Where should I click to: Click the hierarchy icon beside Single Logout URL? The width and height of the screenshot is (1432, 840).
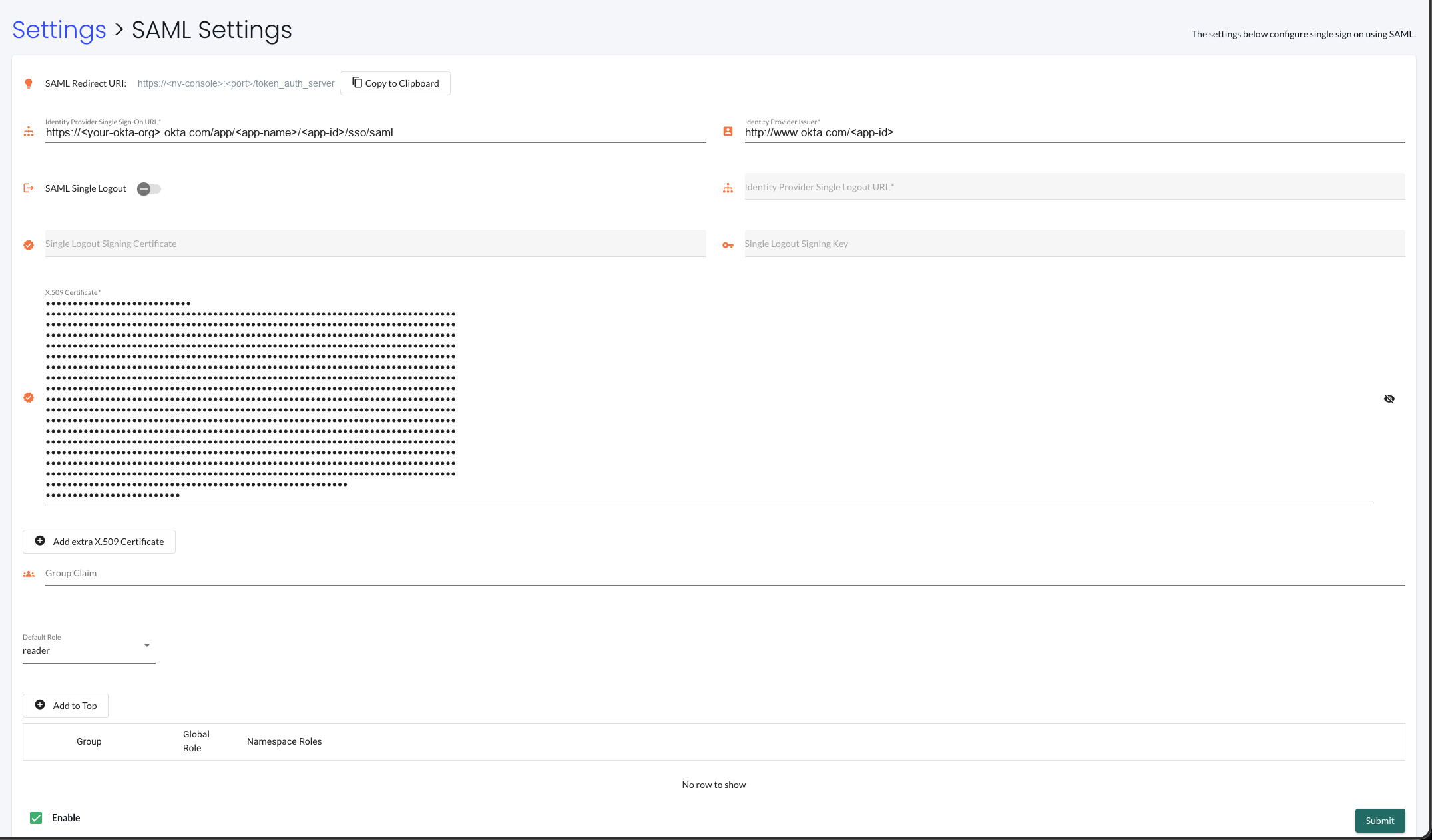tap(728, 188)
